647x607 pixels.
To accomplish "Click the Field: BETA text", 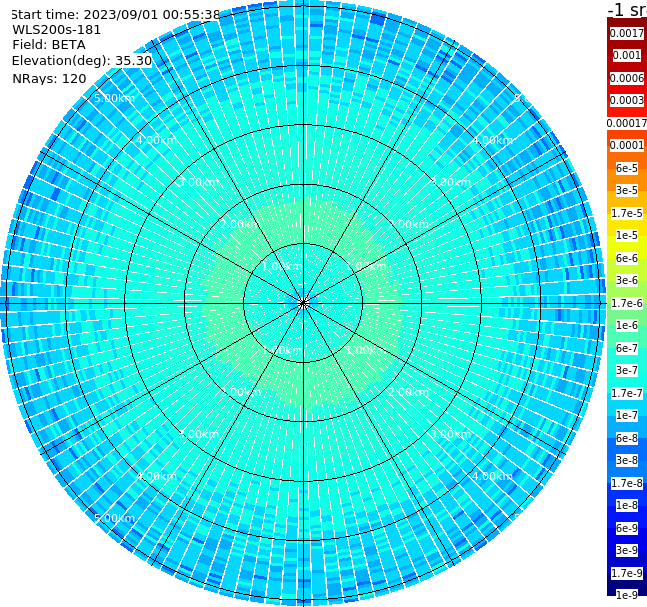I will tap(49, 45).
